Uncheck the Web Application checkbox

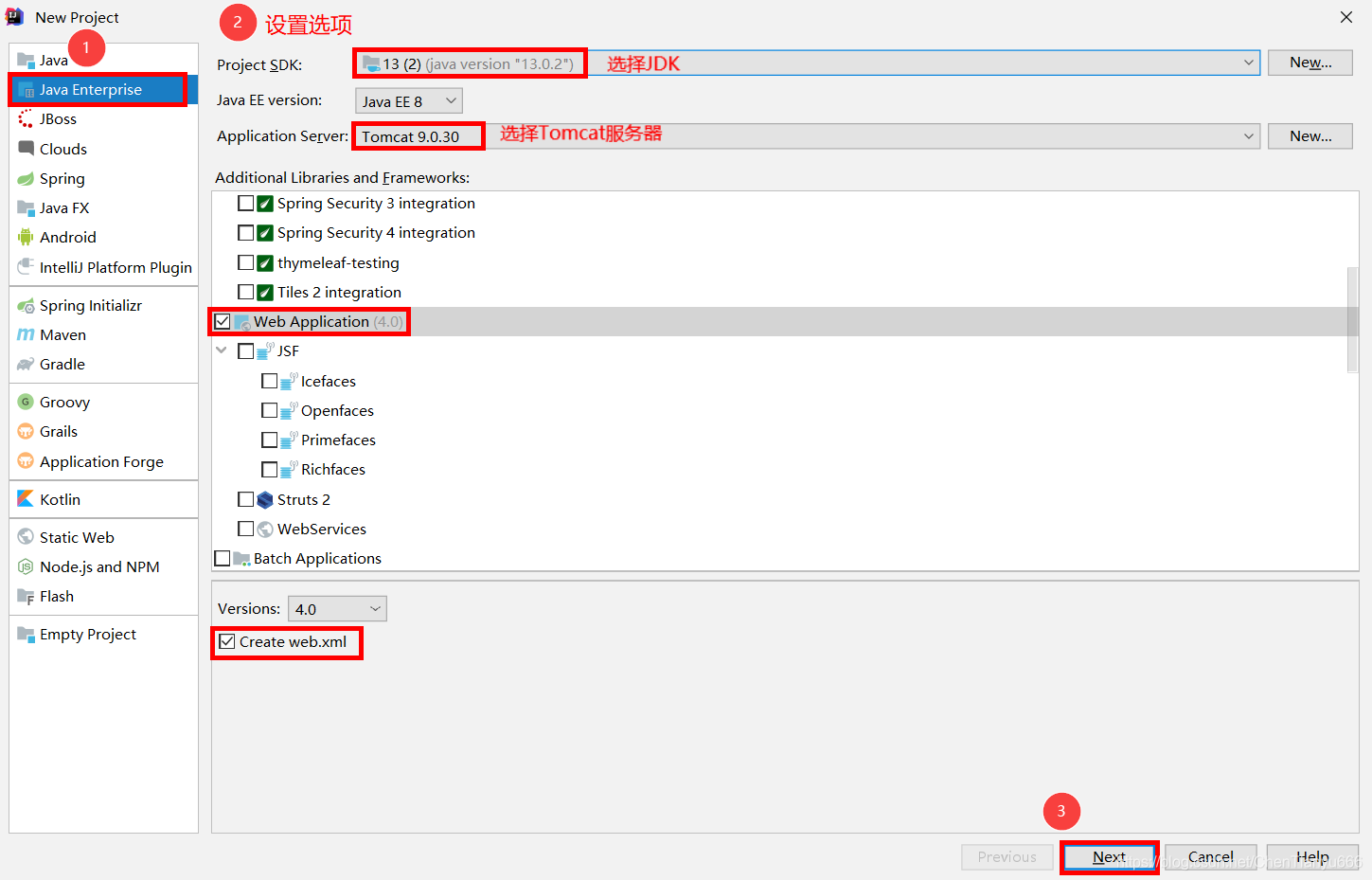click(x=223, y=322)
